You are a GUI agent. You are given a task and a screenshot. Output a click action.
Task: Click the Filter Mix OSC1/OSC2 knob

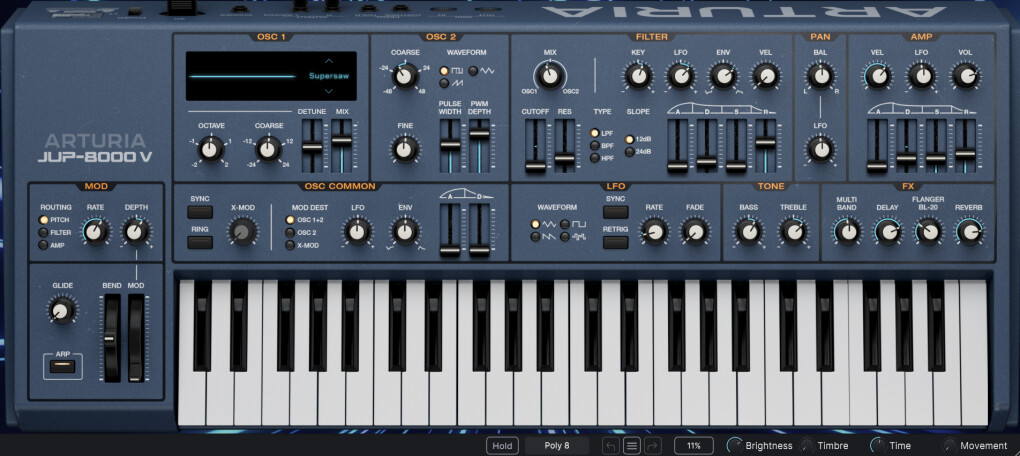(550, 76)
